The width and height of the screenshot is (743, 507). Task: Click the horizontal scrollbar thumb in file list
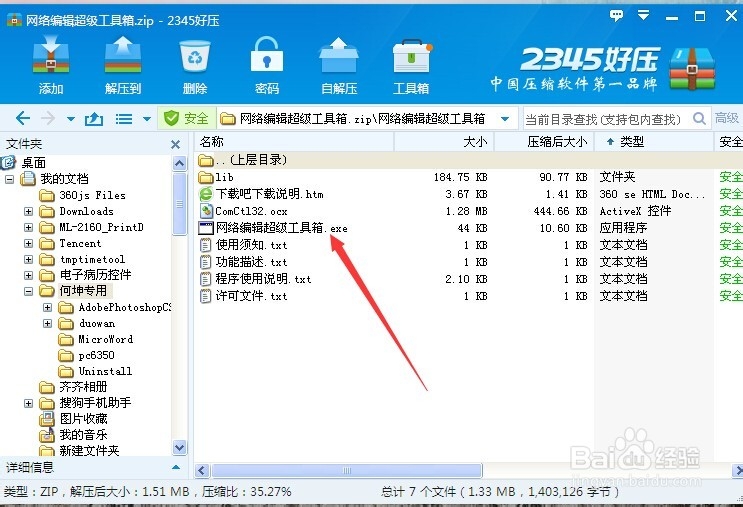click(347, 471)
